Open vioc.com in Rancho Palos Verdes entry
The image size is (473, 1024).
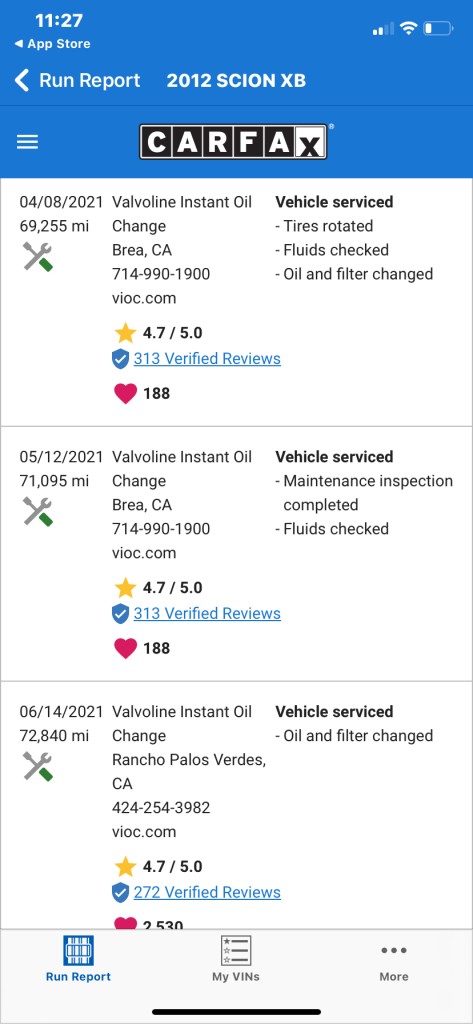point(144,832)
